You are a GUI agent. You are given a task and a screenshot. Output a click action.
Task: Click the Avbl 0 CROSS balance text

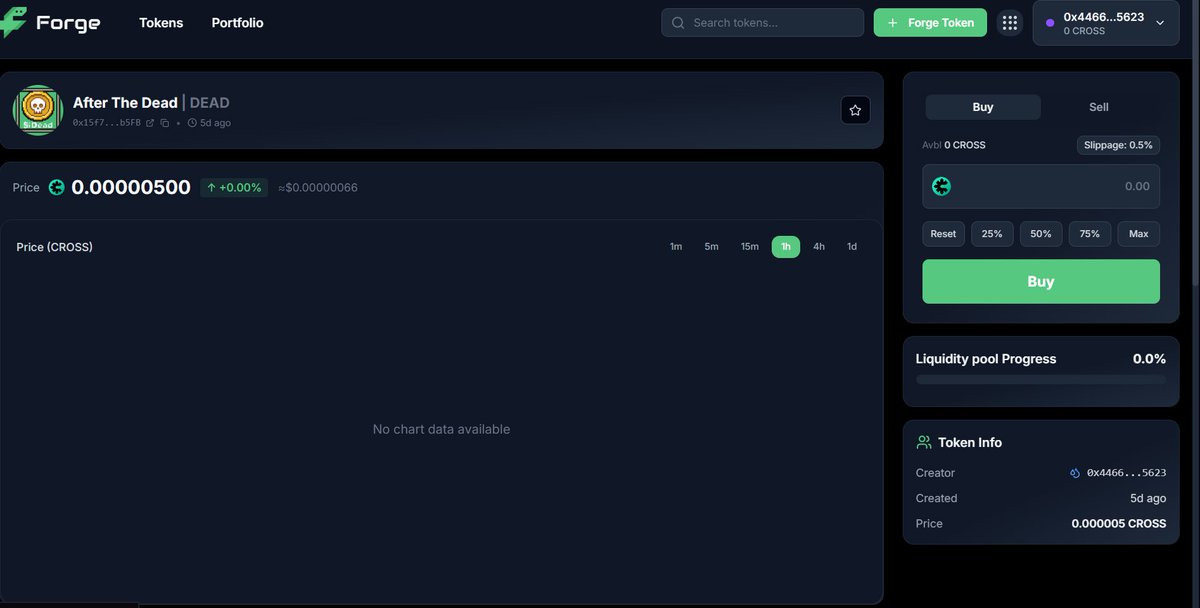click(x=953, y=145)
